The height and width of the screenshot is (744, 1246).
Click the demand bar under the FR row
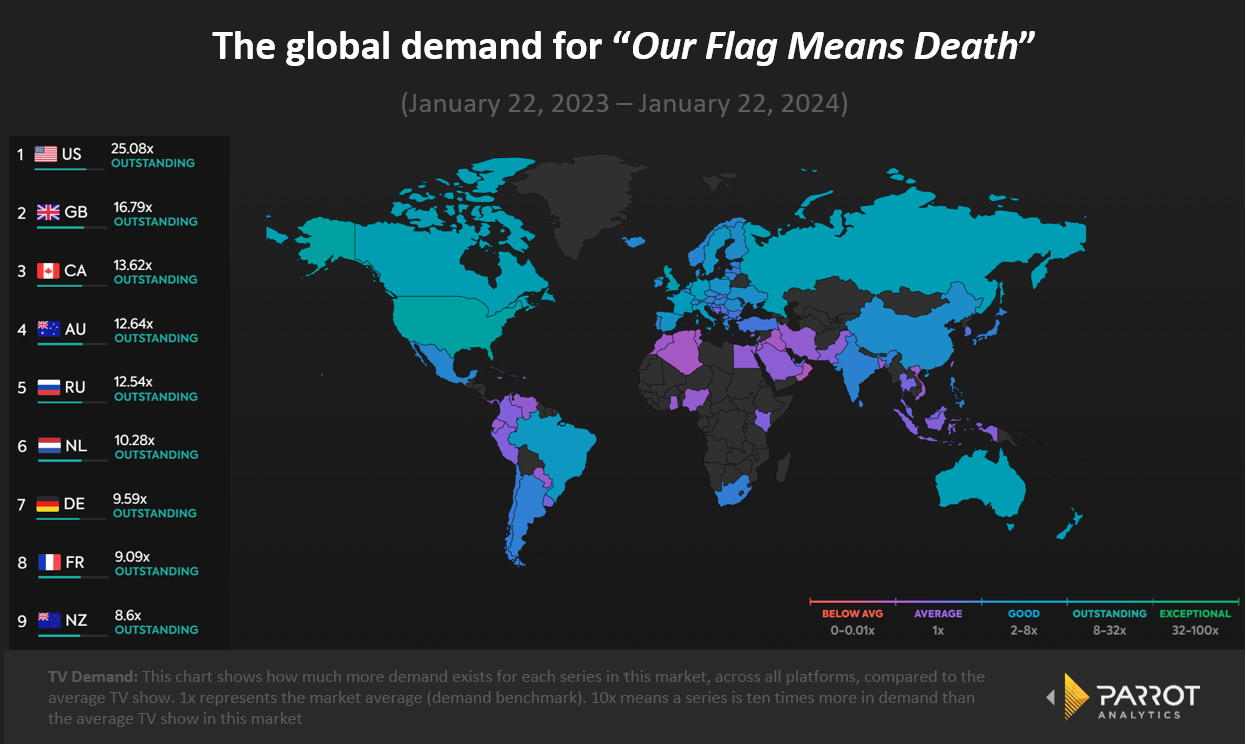point(73,577)
